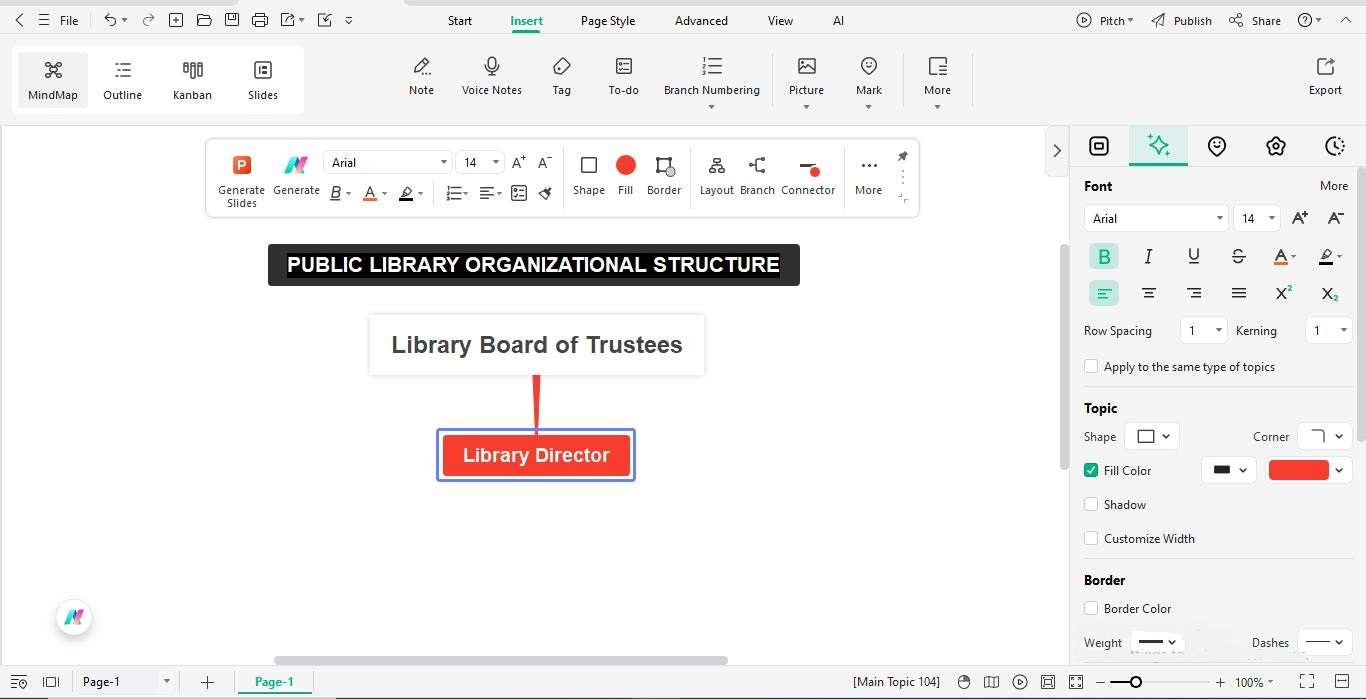Switch to Kanban view

coord(192,78)
